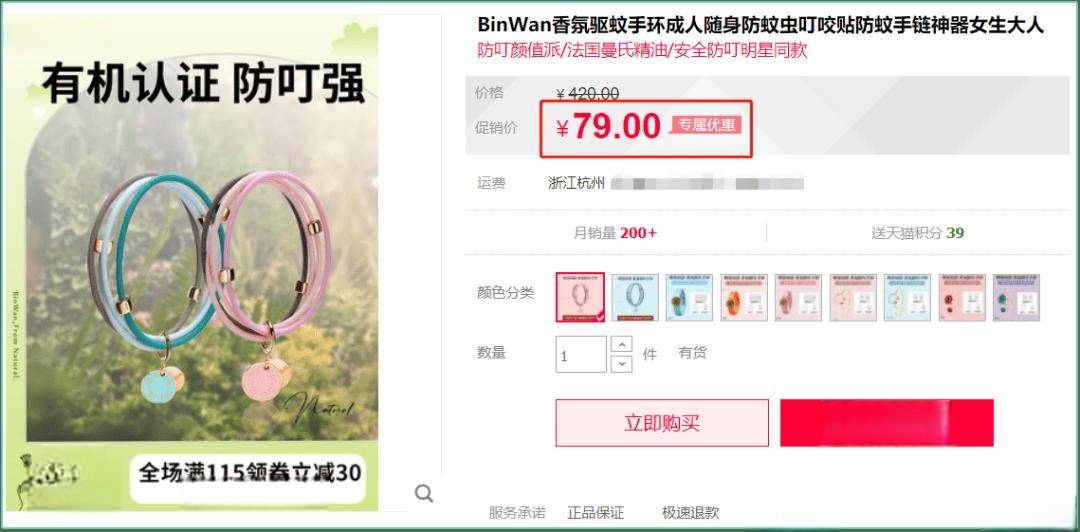Select the green clip on purple option
The image size is (1080, 532).
(x=1016, y=297)
